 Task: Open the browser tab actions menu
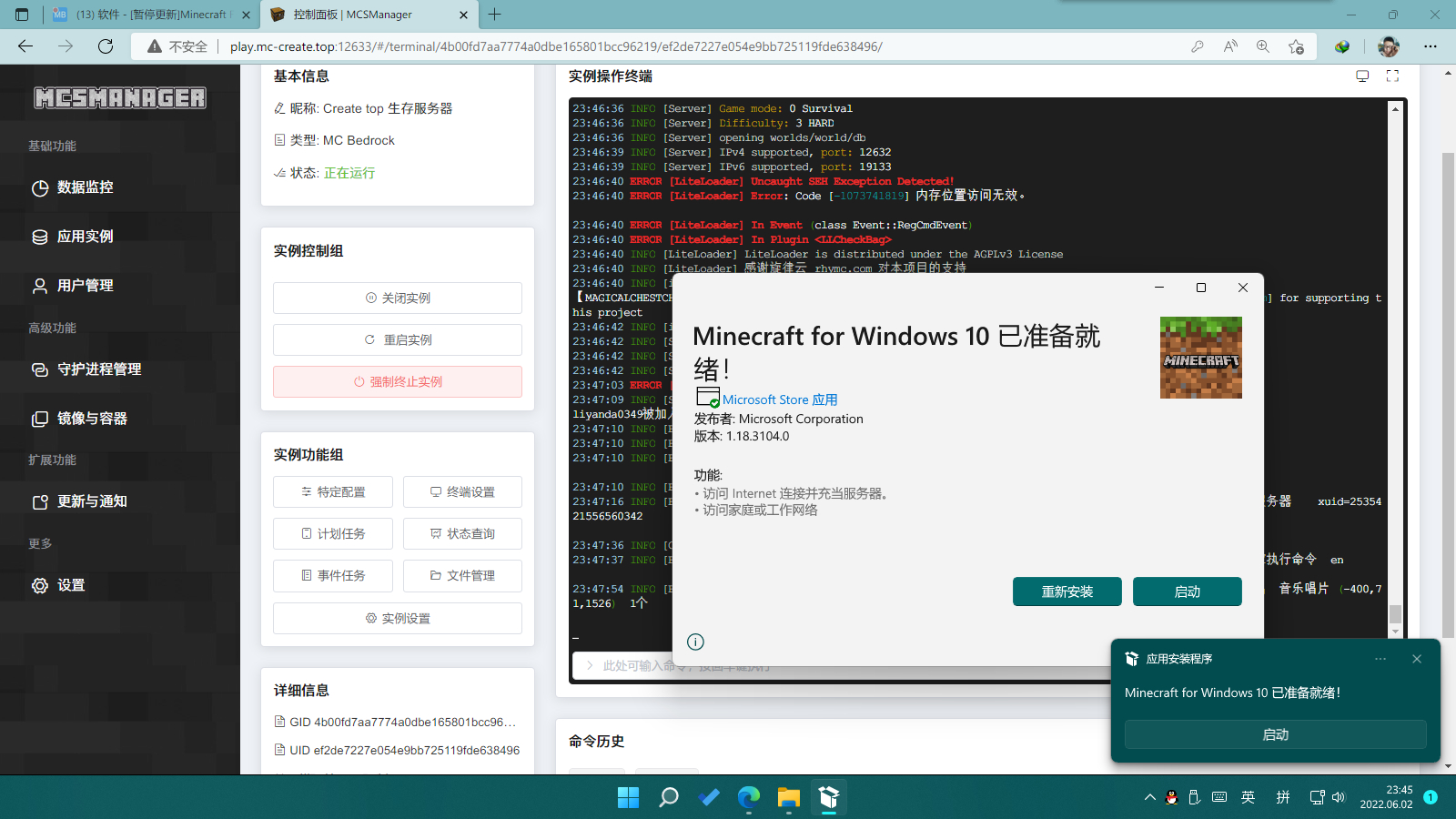point(22,15)
